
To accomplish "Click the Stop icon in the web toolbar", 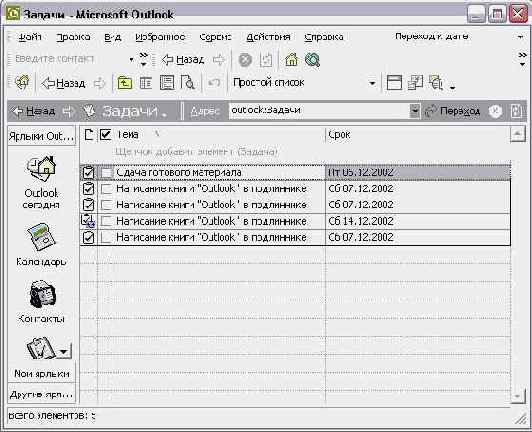I will tap(245, 60).
